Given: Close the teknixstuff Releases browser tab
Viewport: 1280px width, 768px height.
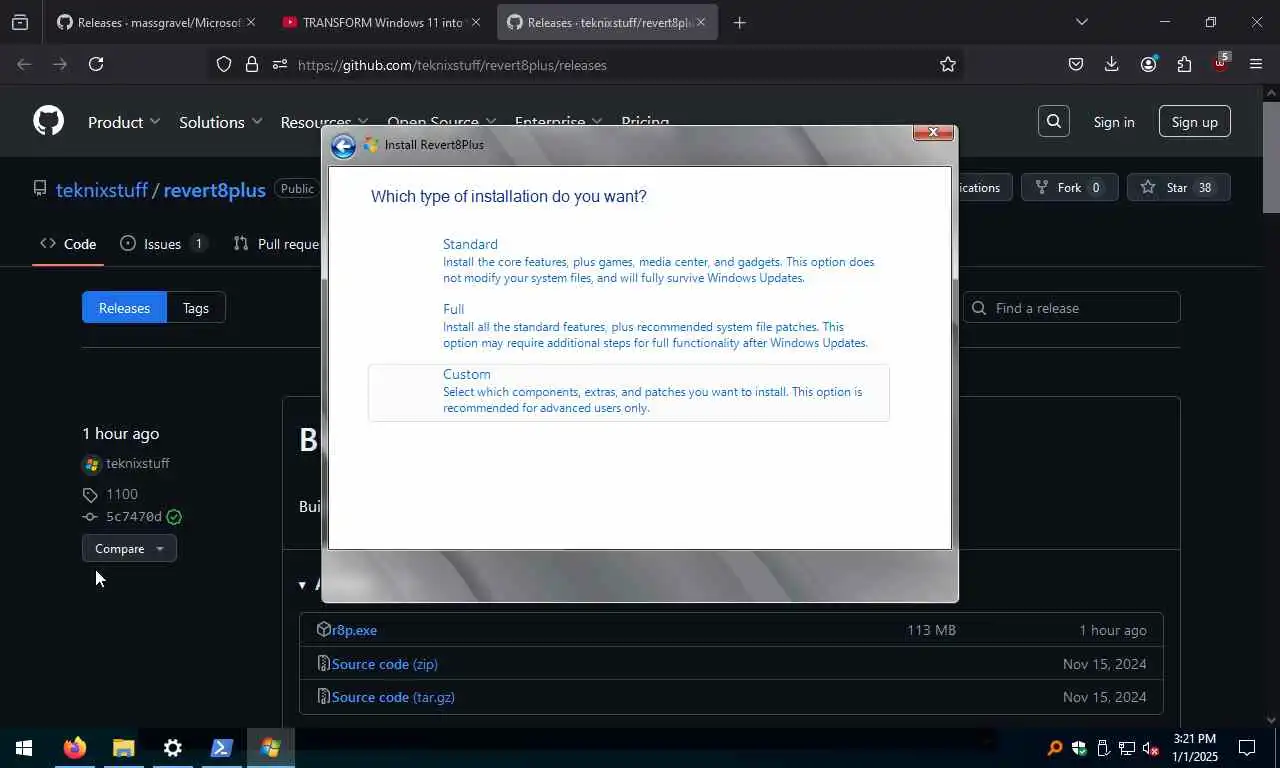Looking at the screenshot, I should pos(700,22).
